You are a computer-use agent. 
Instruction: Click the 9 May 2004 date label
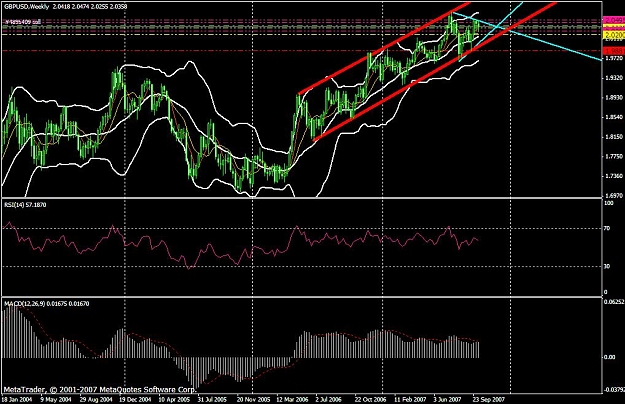56,399
